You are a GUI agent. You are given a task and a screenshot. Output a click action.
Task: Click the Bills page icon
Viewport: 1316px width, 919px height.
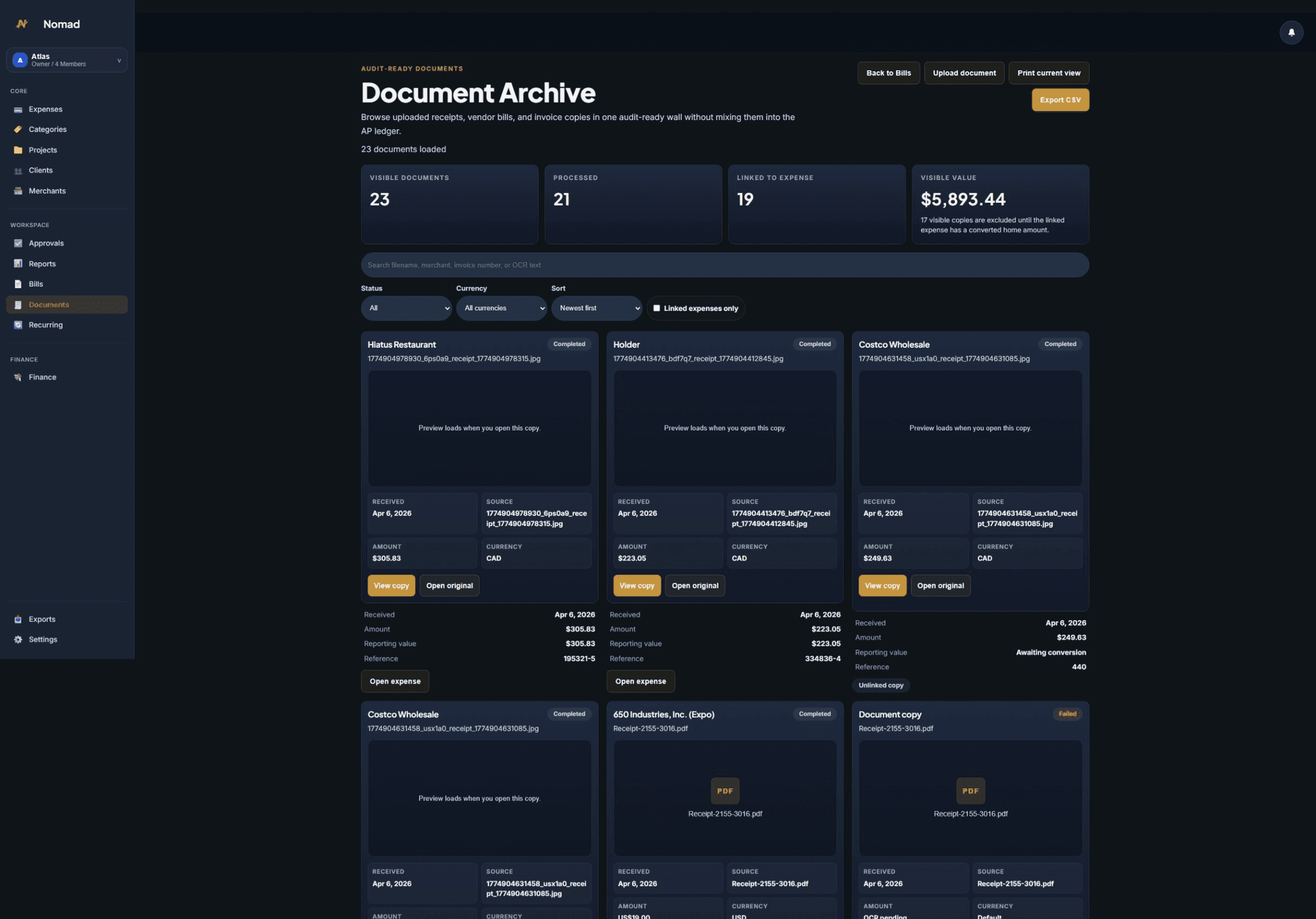18,284
